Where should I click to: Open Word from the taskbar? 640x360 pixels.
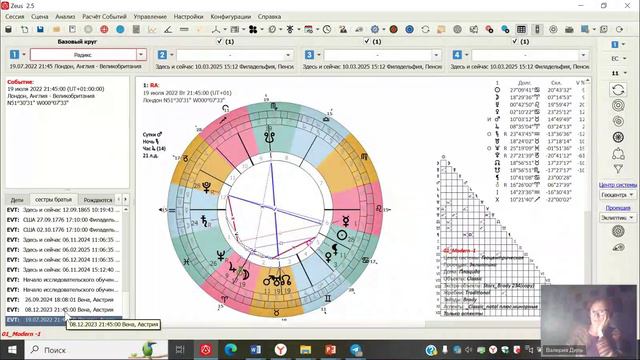(256, 350)
